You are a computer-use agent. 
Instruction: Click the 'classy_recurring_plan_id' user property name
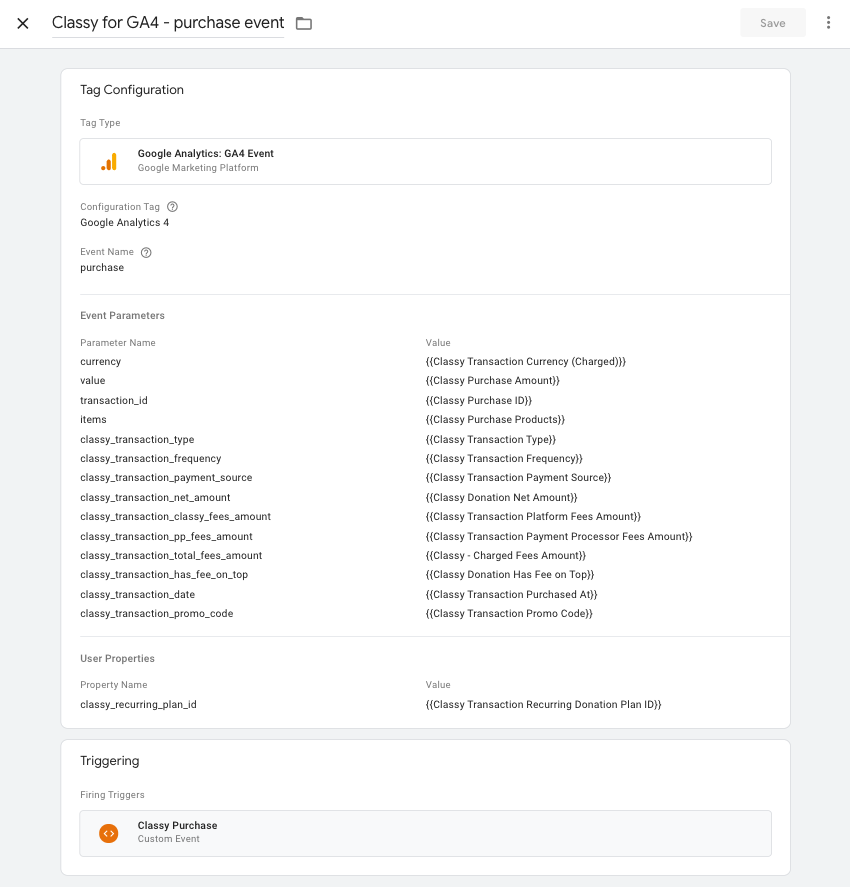click(139, 705)
